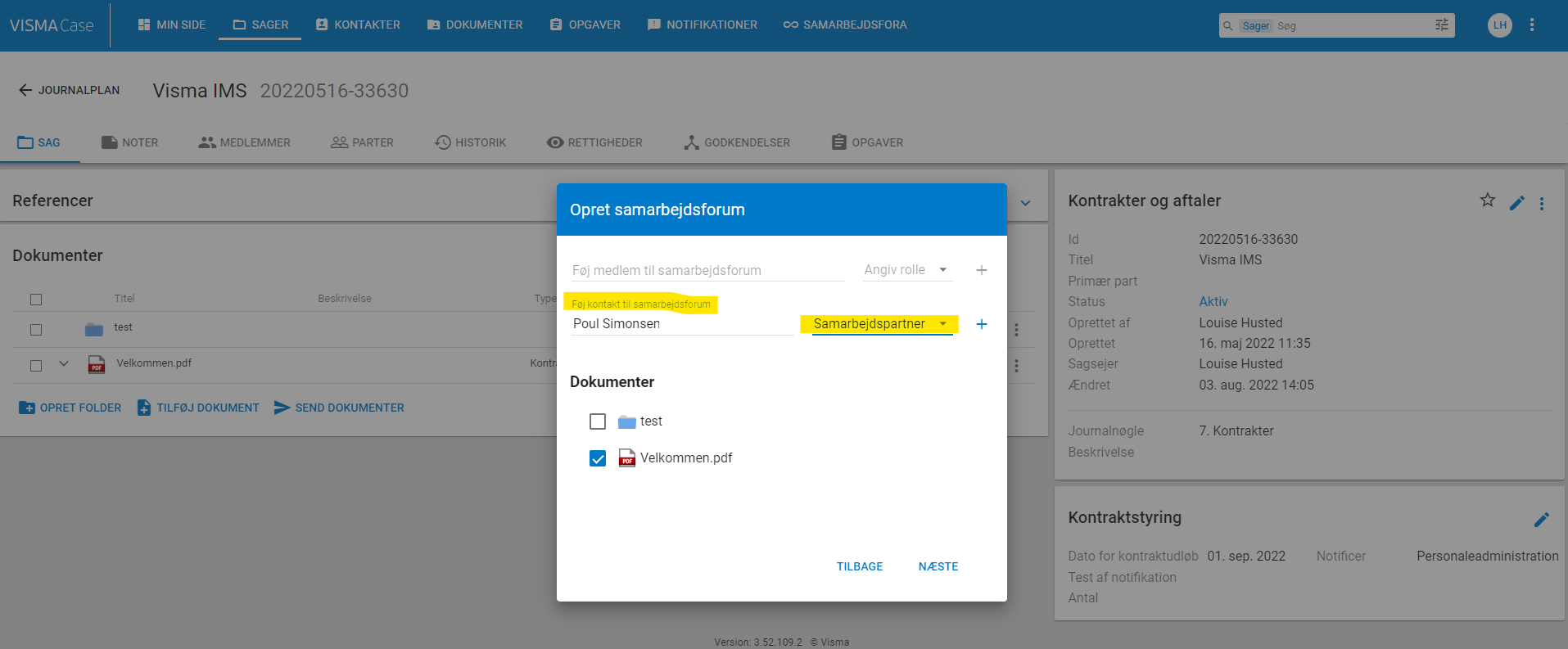Switch to the Godkendelser tab
Image resolution: width=1568 pixels, height=649 pixels.
[737, 142]
